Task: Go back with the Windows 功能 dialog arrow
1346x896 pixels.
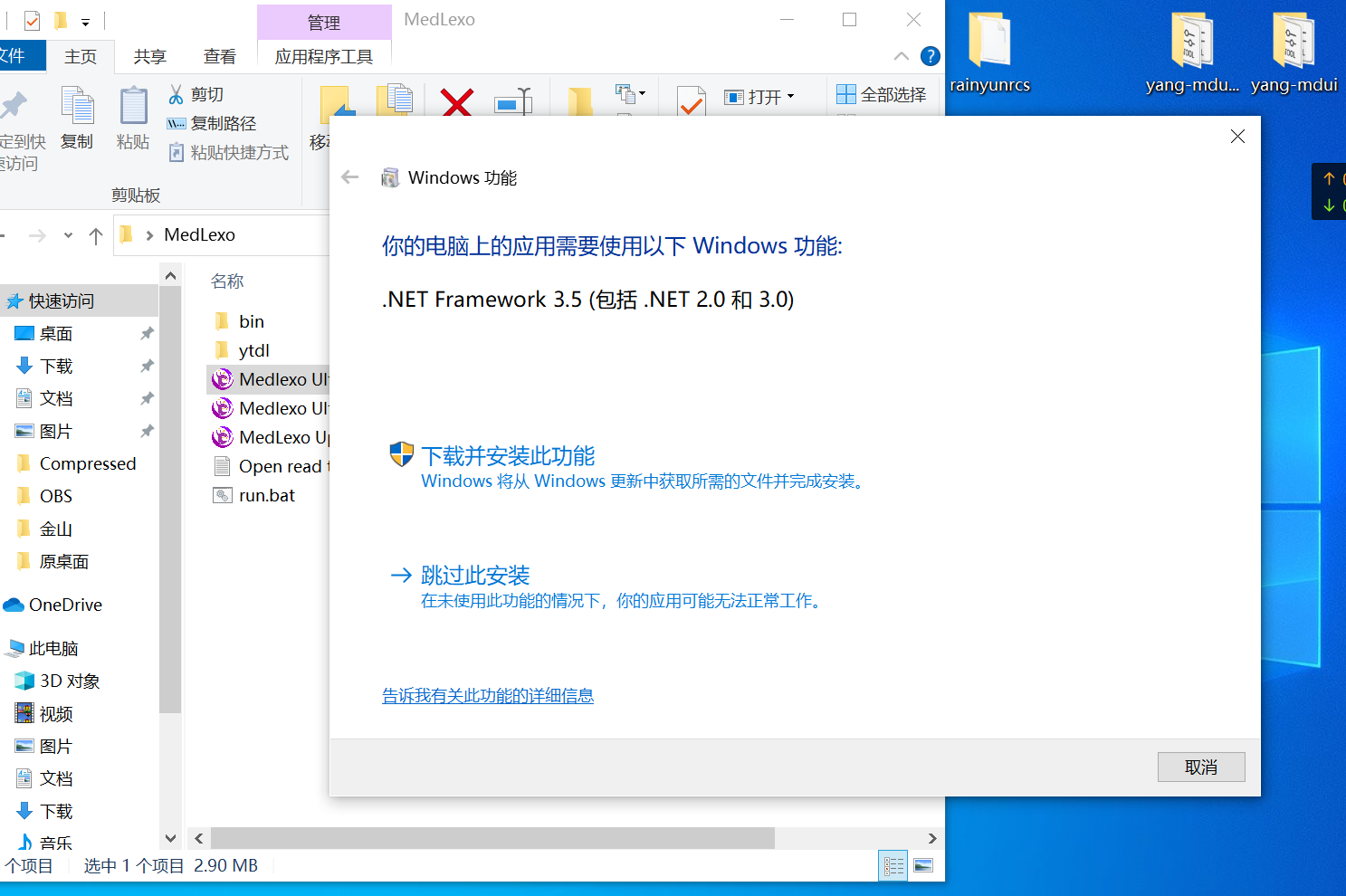Action: [x=350, y=177]
